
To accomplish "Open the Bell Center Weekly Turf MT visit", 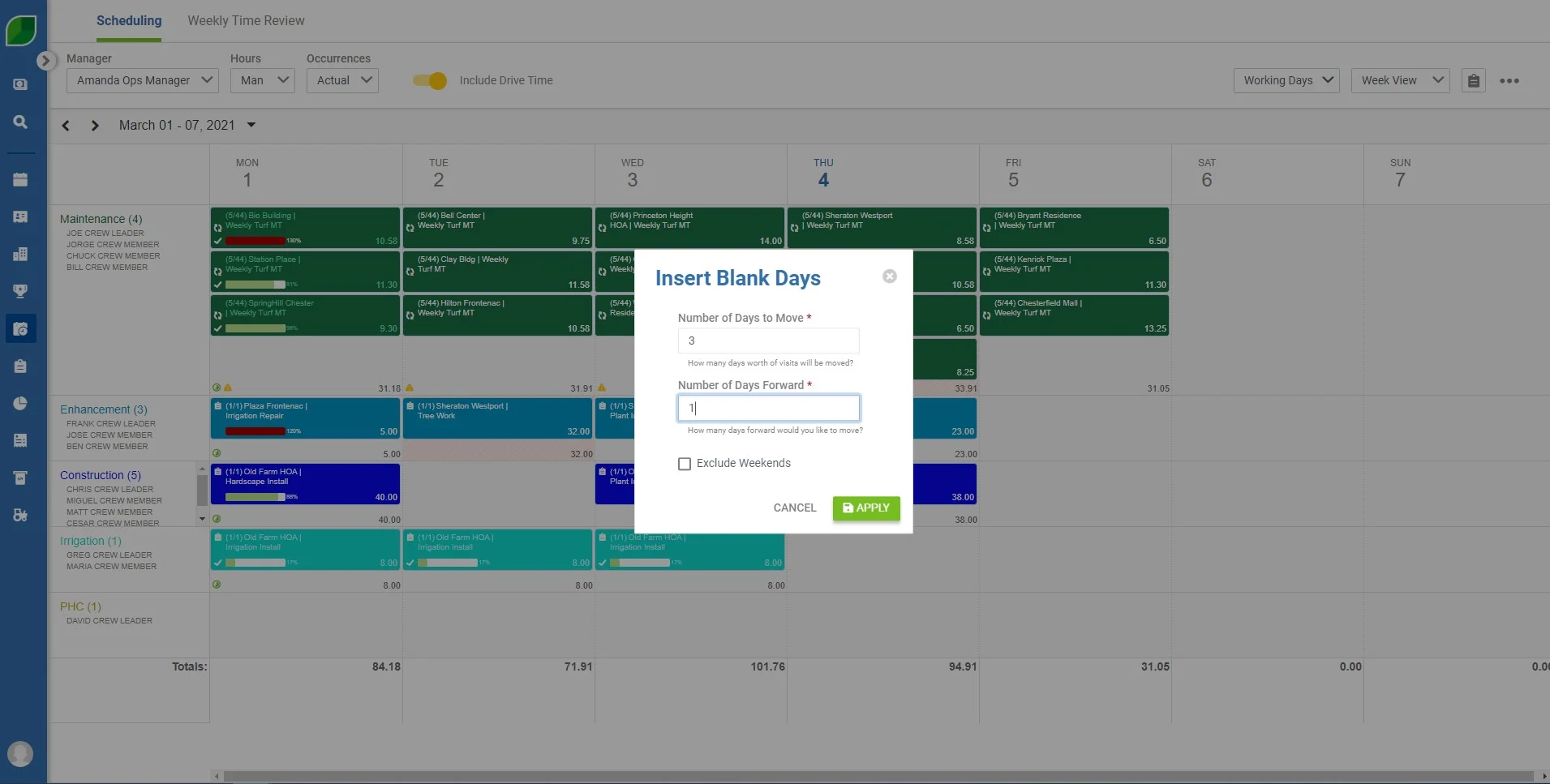I will point(497,228).
